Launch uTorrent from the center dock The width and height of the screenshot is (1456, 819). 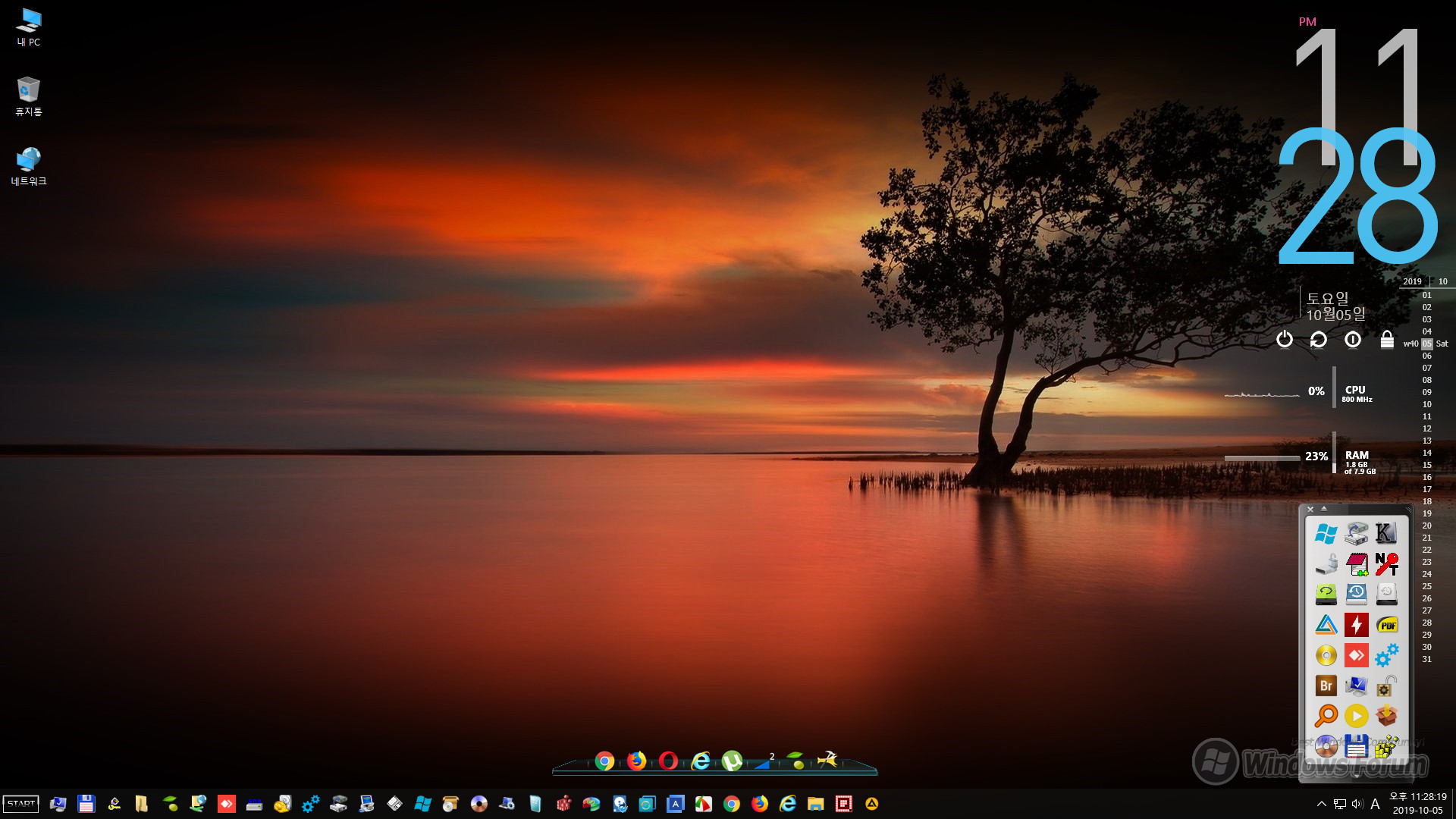coord(732,761)
